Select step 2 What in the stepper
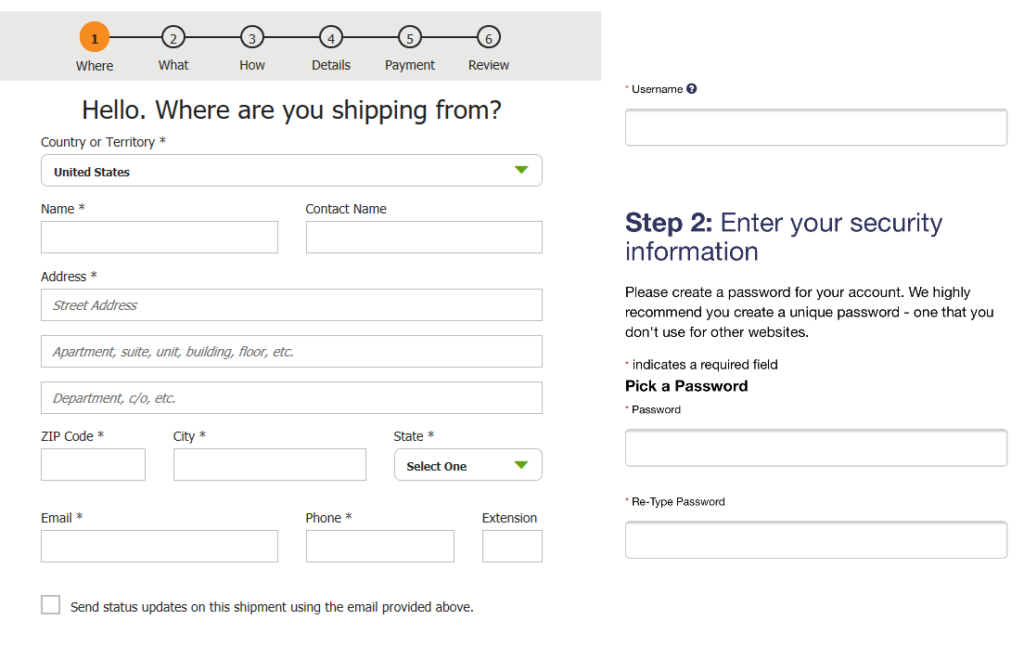This screenshot has height=646, width=1024. coord(173,36)
